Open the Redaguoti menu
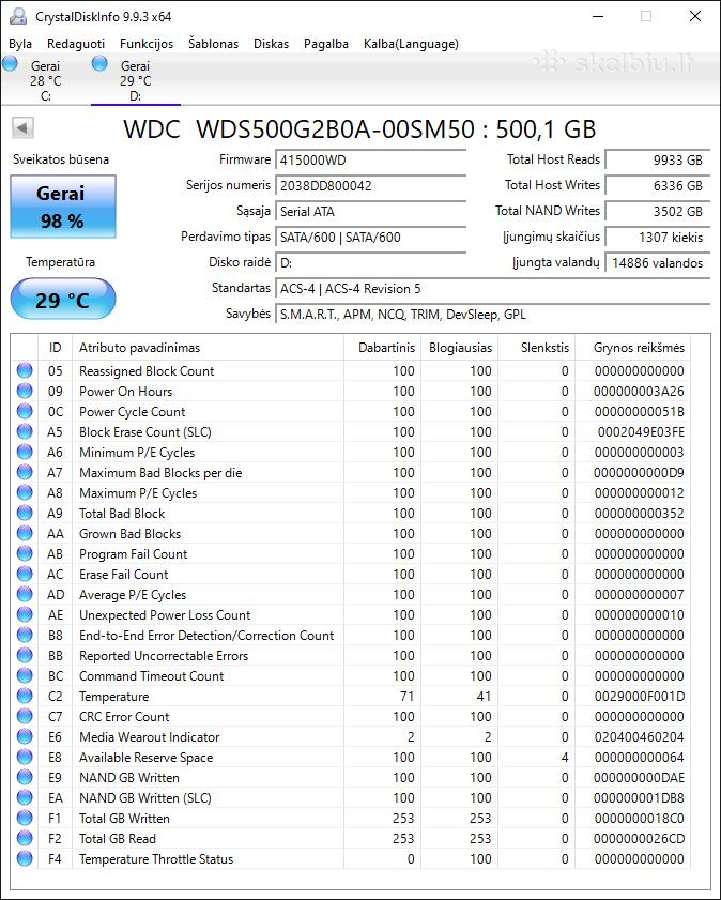The image size is (721, 900). coord(76,44)
